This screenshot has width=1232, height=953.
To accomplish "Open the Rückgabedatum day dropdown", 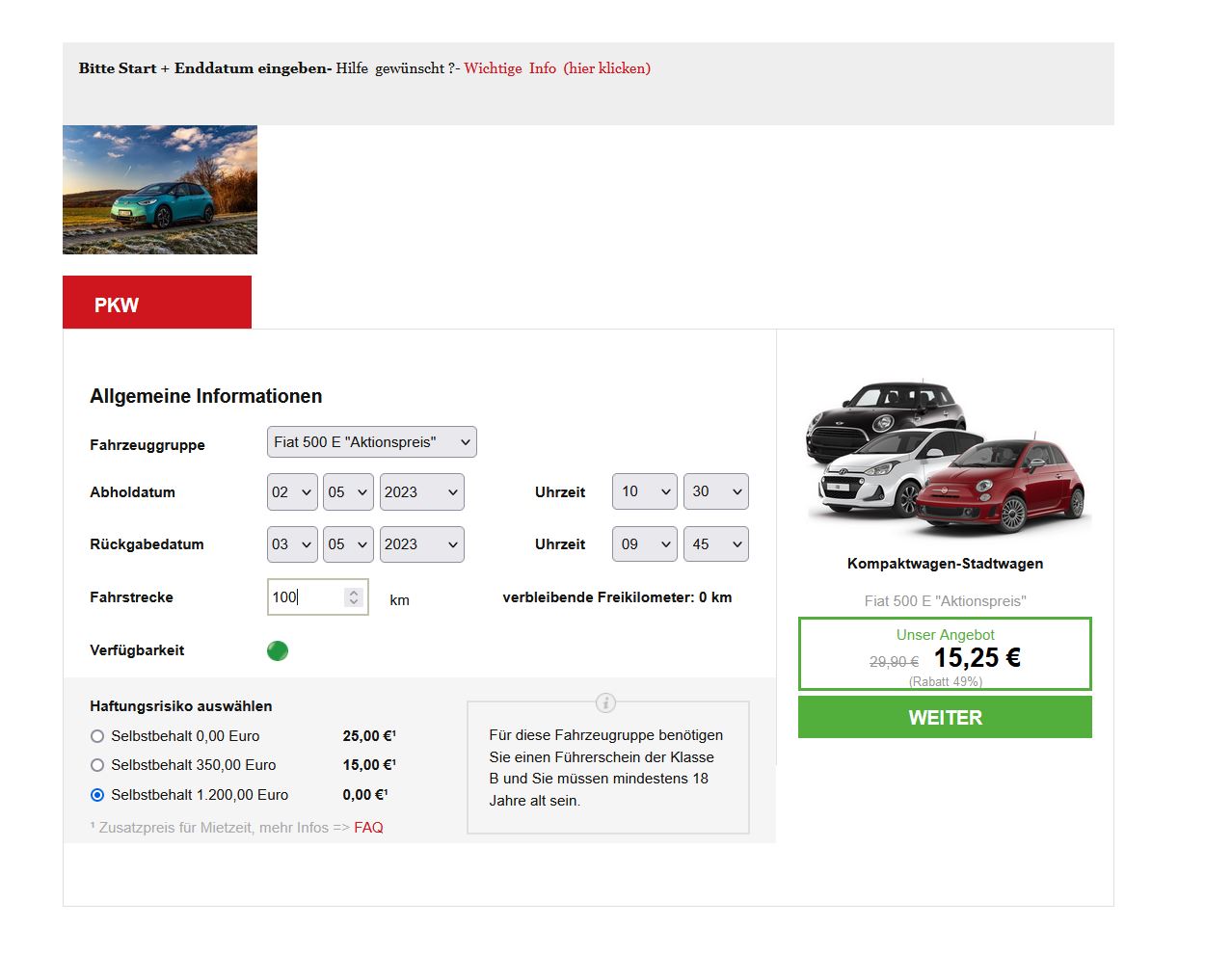I will [292, 544].
